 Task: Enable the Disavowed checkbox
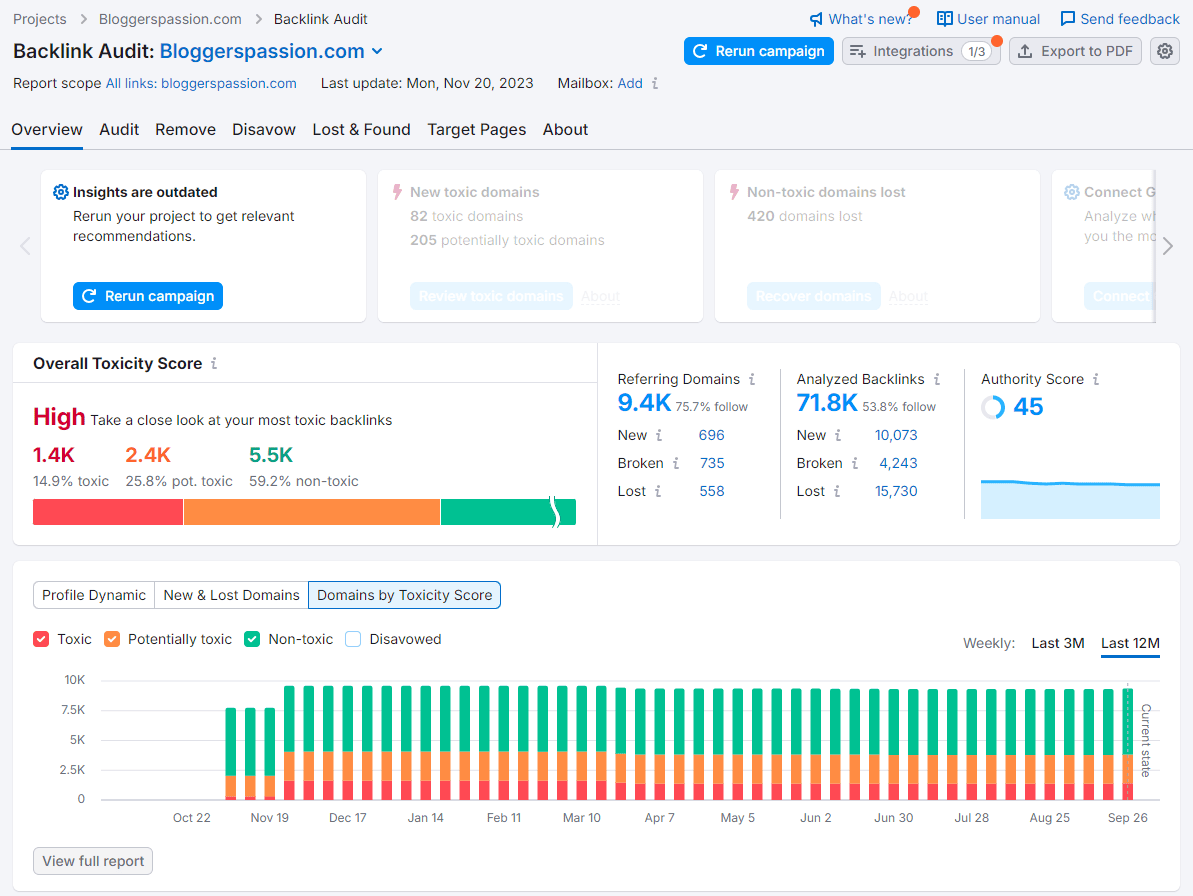tap(352, 638)
